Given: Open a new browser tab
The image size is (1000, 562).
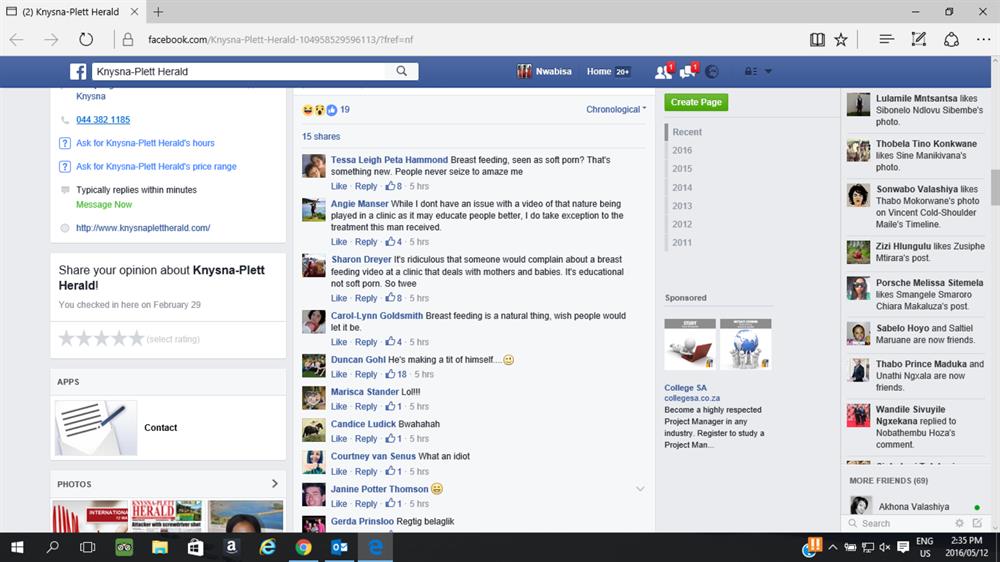Looking at the screenshot, I should [x=158, y=11].
